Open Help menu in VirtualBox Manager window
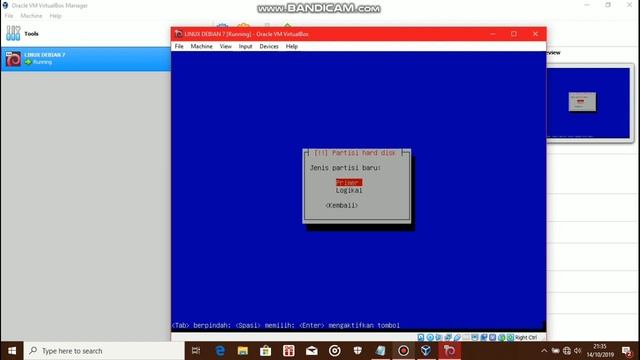Viewport: 640px width, 360px height. [55, 16]
